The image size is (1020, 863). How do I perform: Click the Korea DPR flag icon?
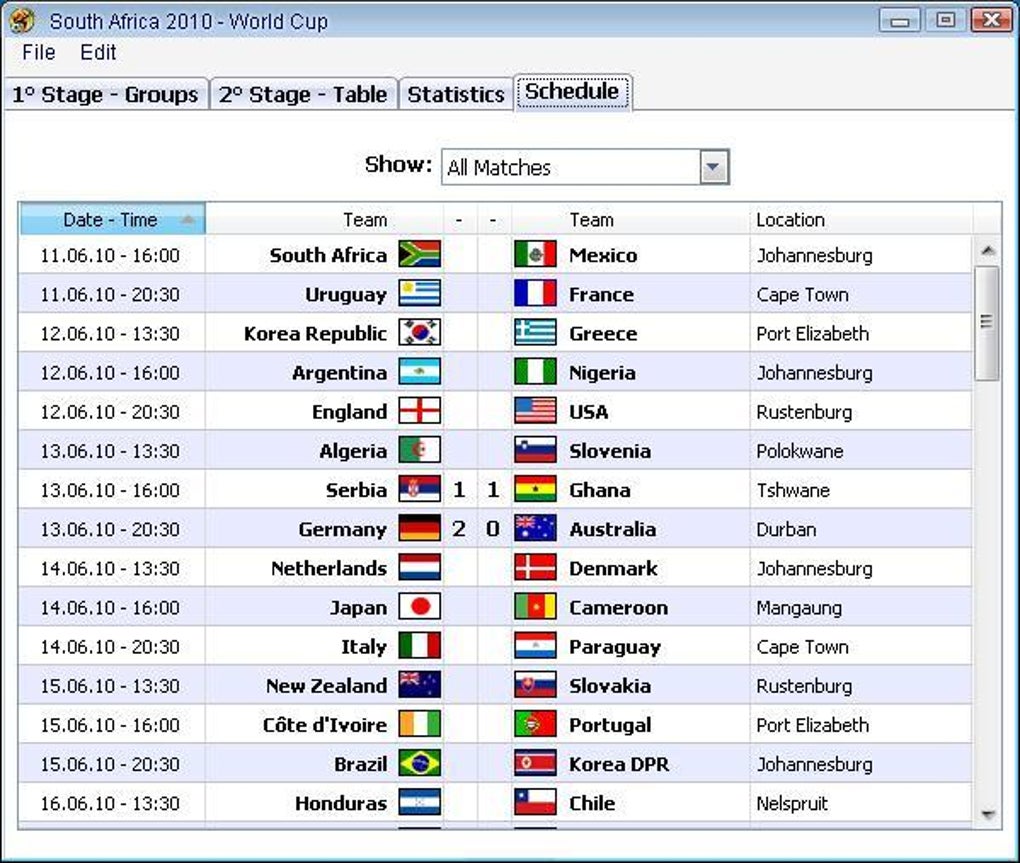pyautogui.click(x=535, y=763)
